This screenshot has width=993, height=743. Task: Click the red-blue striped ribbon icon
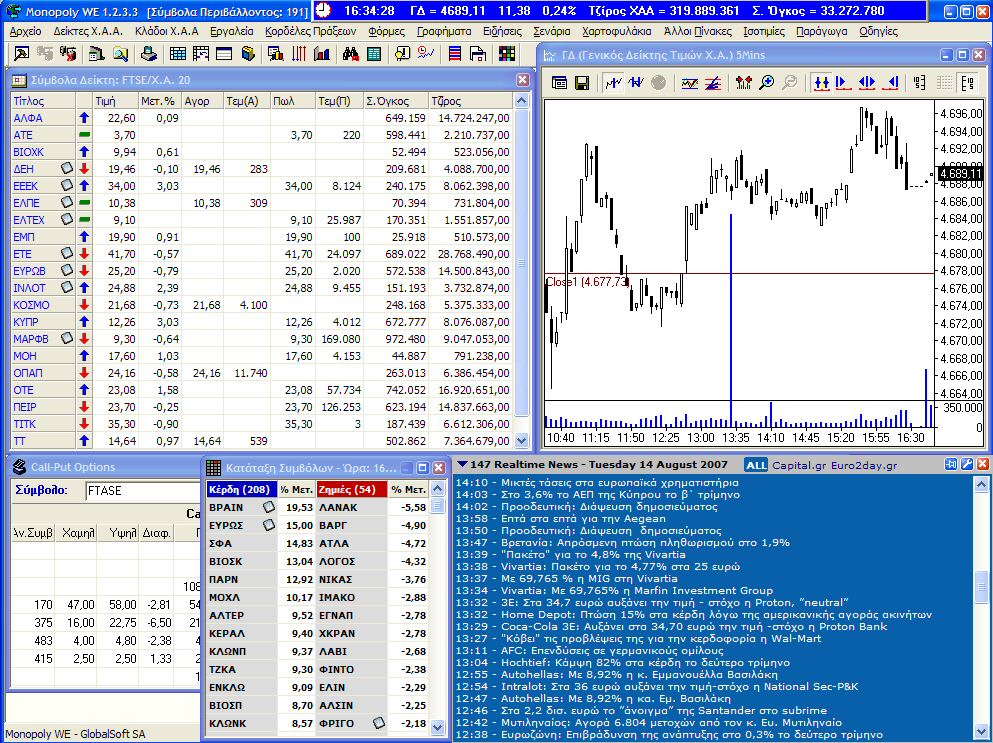tap(454, 54)
